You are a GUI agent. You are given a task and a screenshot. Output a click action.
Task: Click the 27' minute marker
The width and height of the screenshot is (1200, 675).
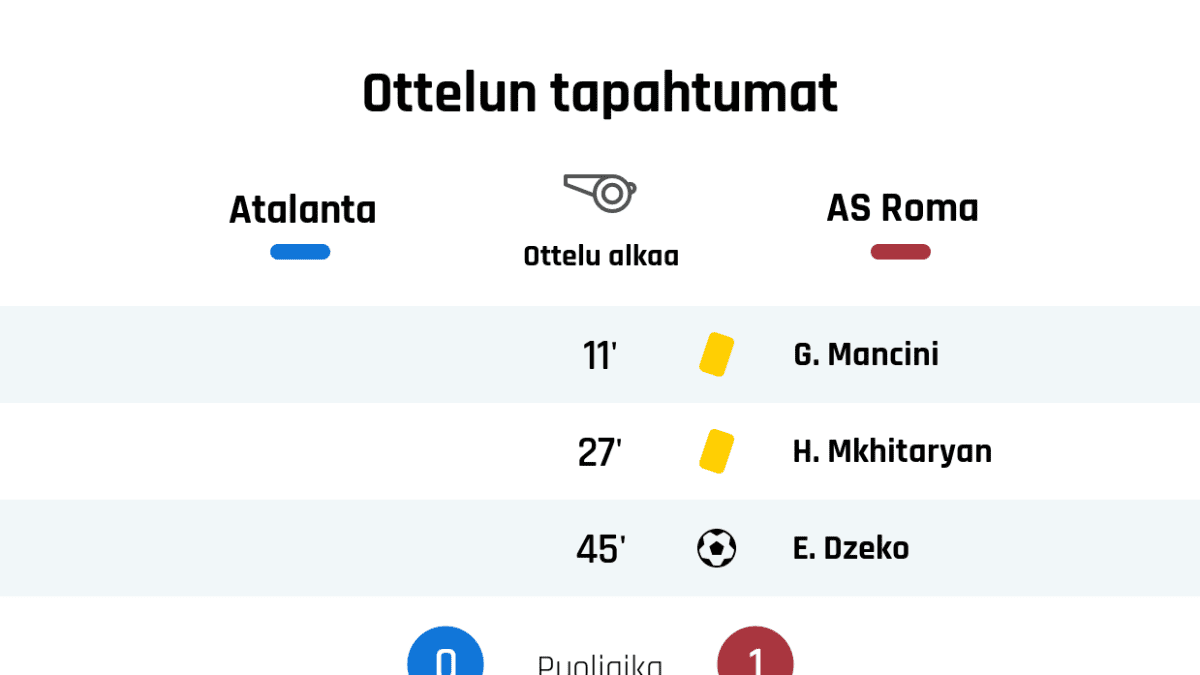(600, 452)
